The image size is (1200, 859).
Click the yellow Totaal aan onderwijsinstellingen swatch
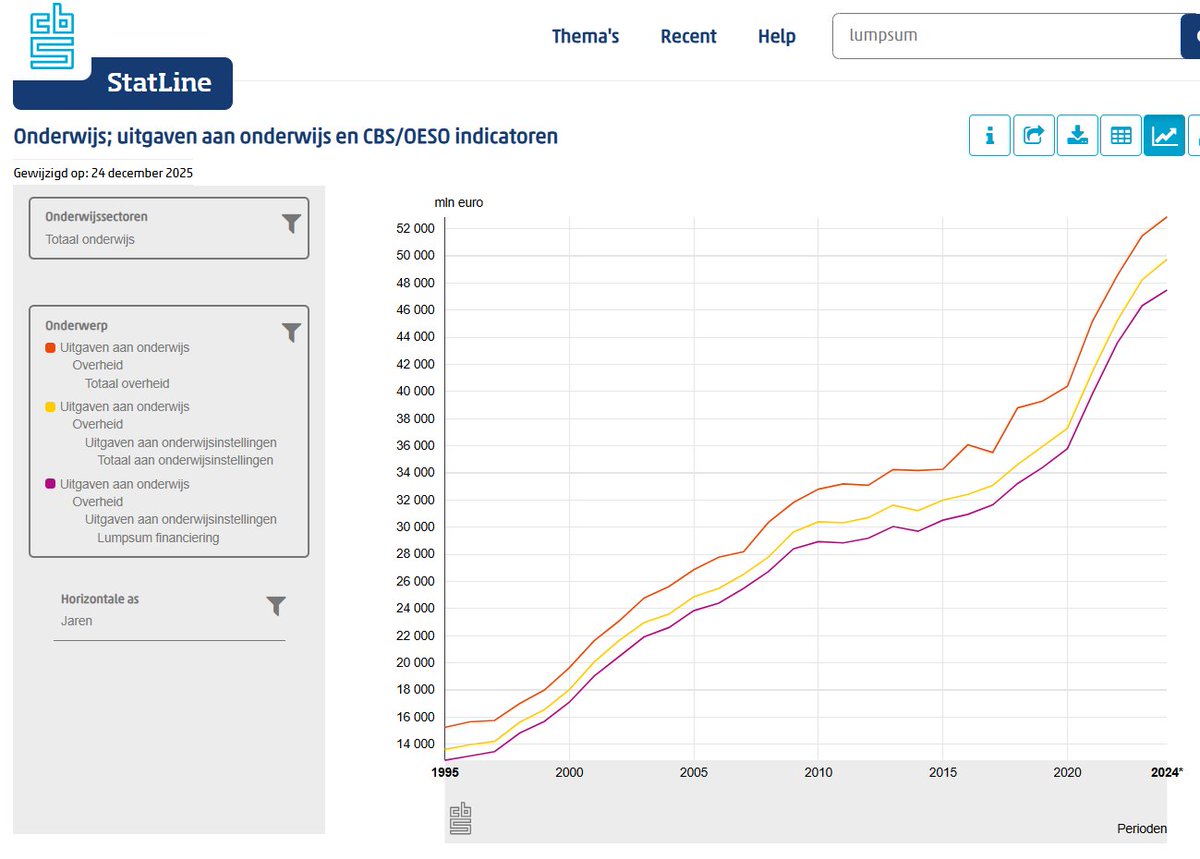tap(51, 407)
